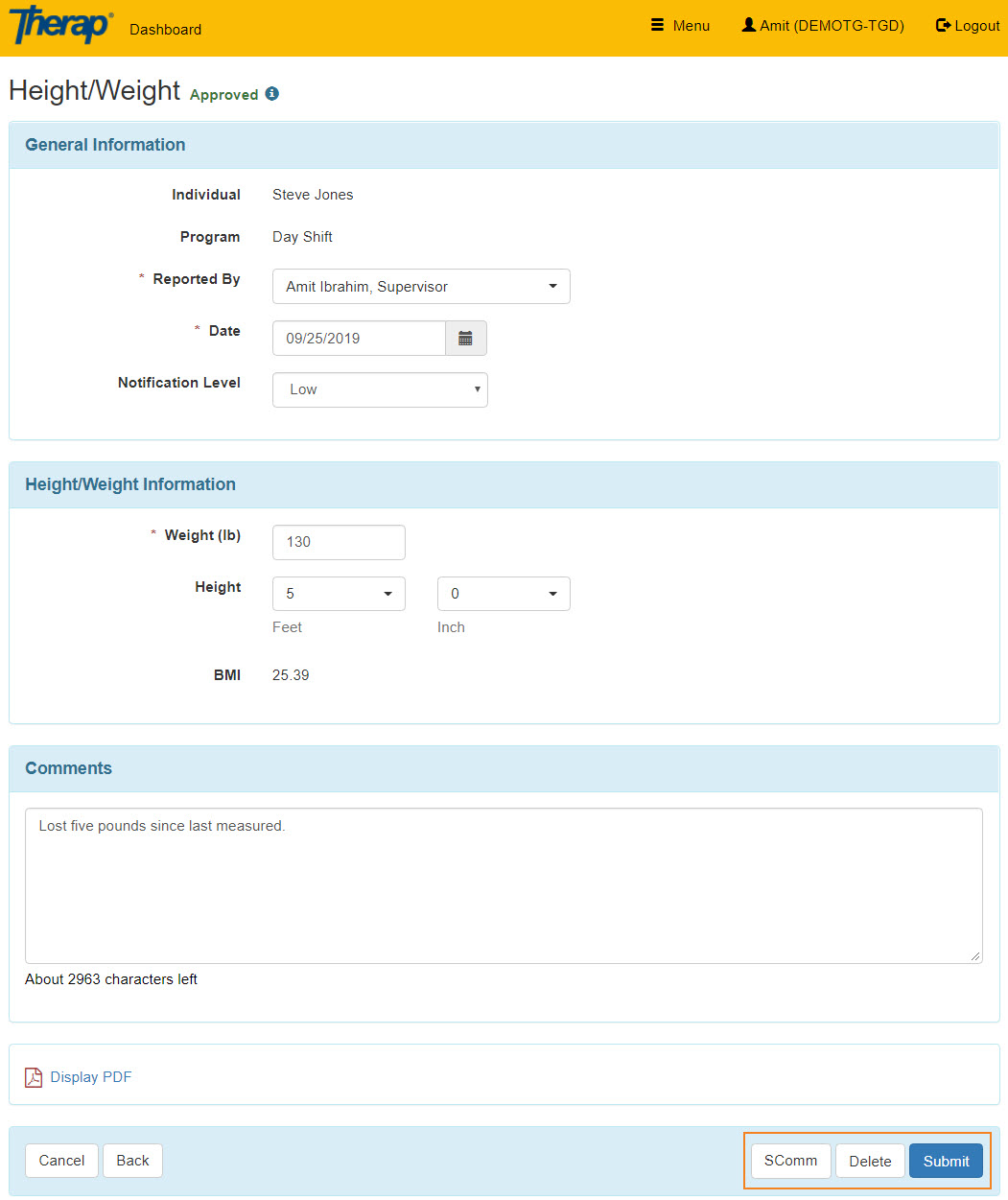The image size is (1008, 1200).
Task: Click the Weight (lb) input field
Action: click(339, 542)
